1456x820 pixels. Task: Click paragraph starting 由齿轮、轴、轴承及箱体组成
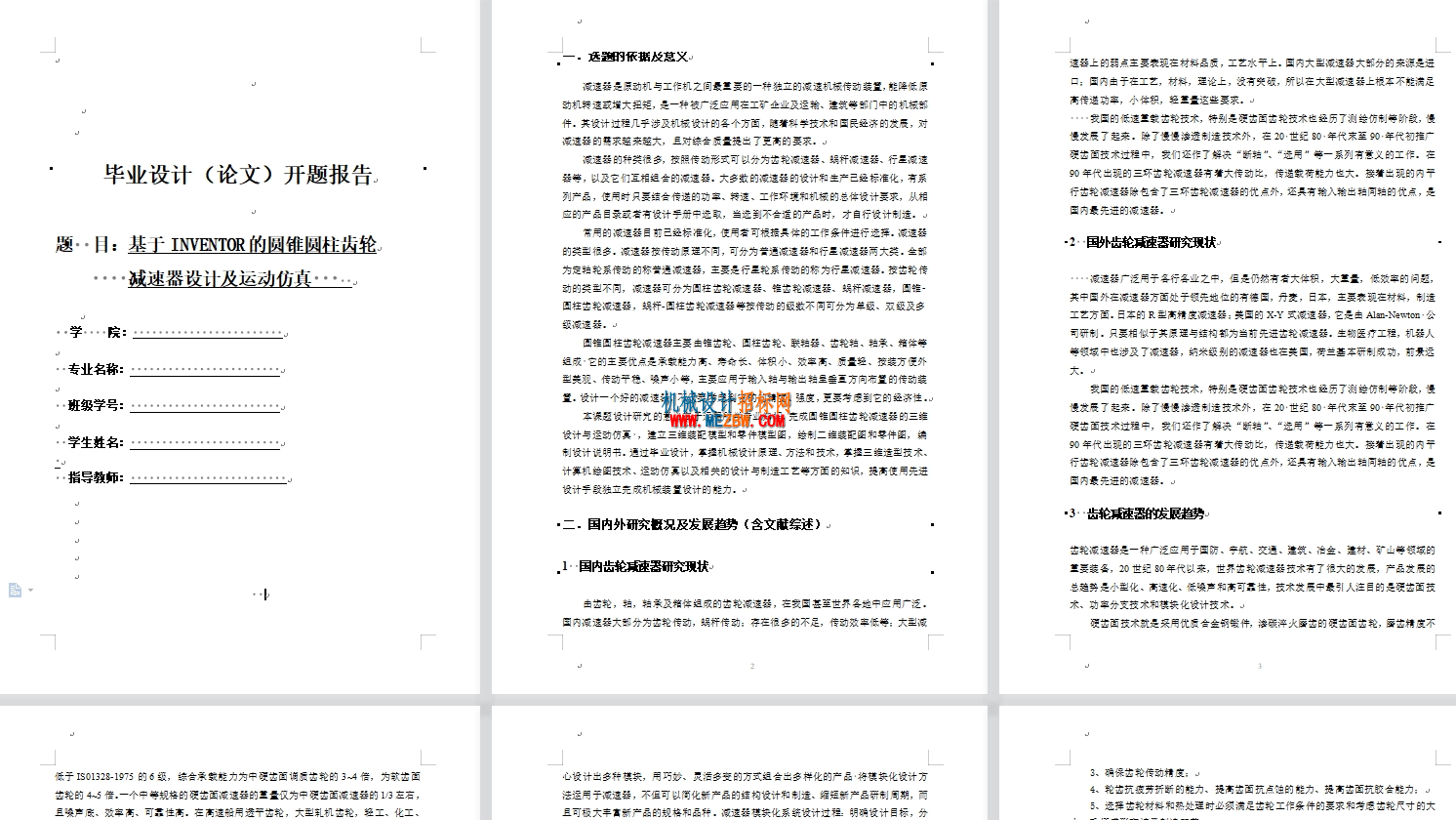[x=745, y=612]
